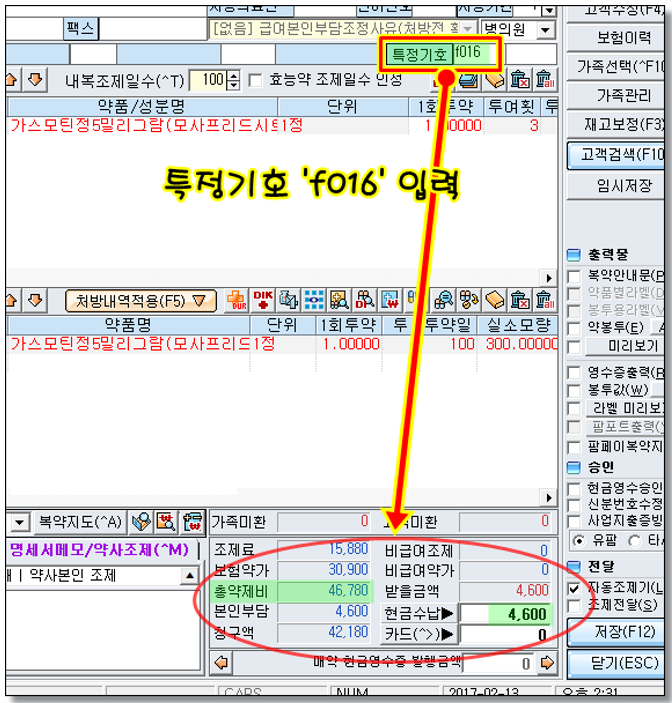Click the delete-all trash icon in upper toolbar
The width and height of the screenshot is (672, 703).
click(545, 79)
